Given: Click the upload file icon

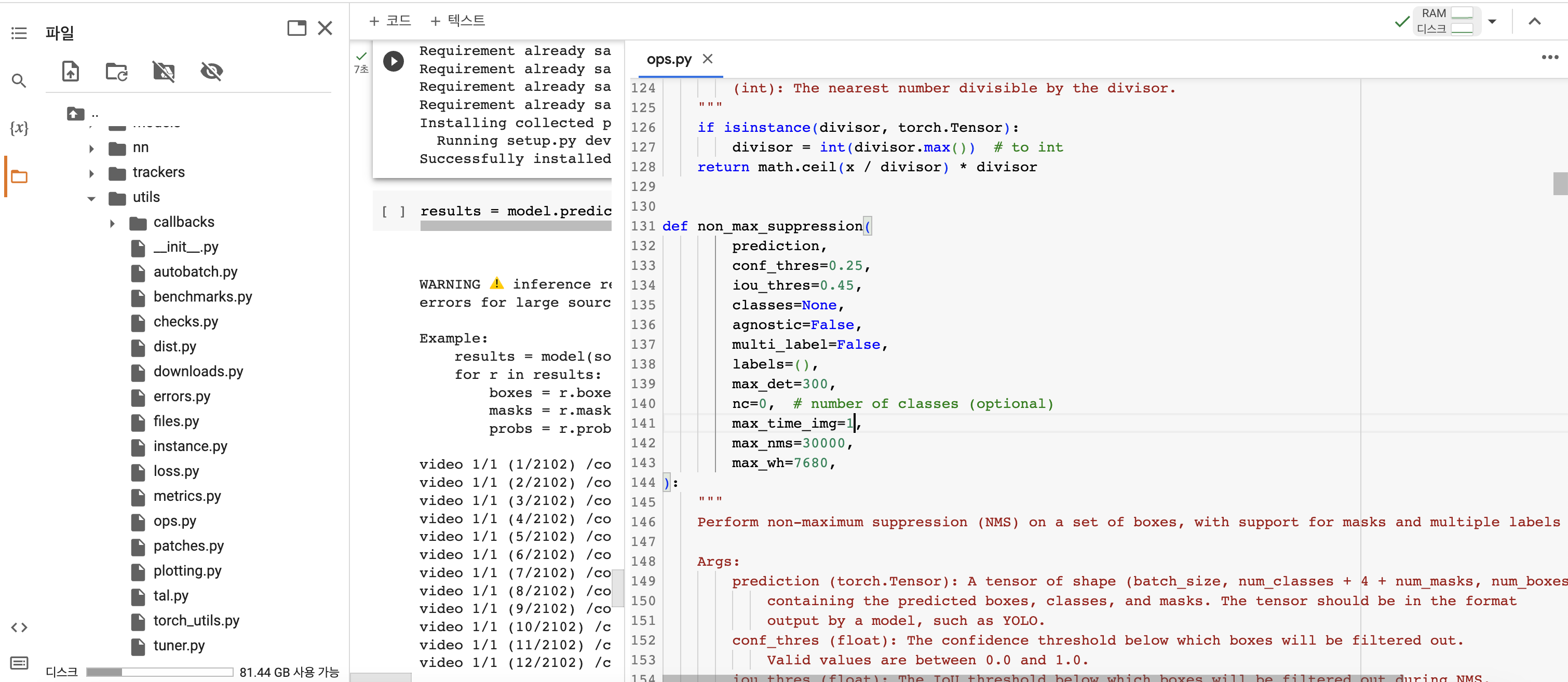Looking at the screenshot, I should click(71, 72).
